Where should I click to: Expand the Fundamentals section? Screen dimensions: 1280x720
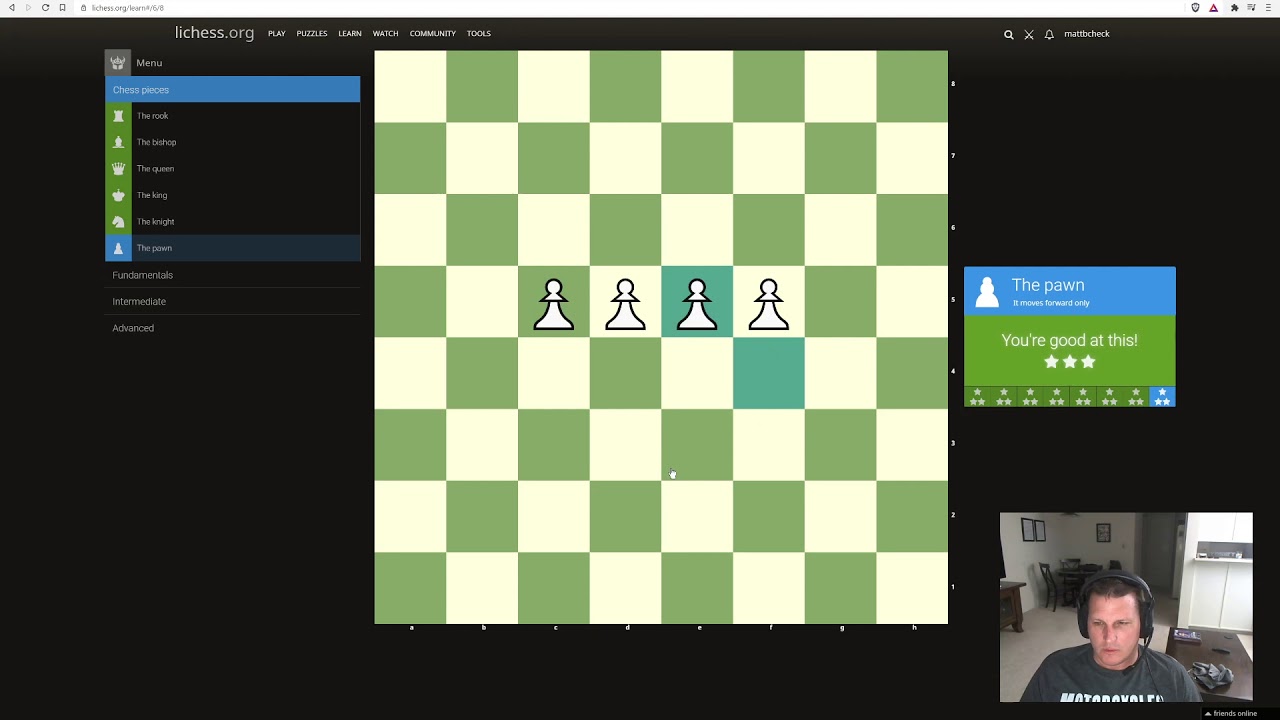[232, 275]
